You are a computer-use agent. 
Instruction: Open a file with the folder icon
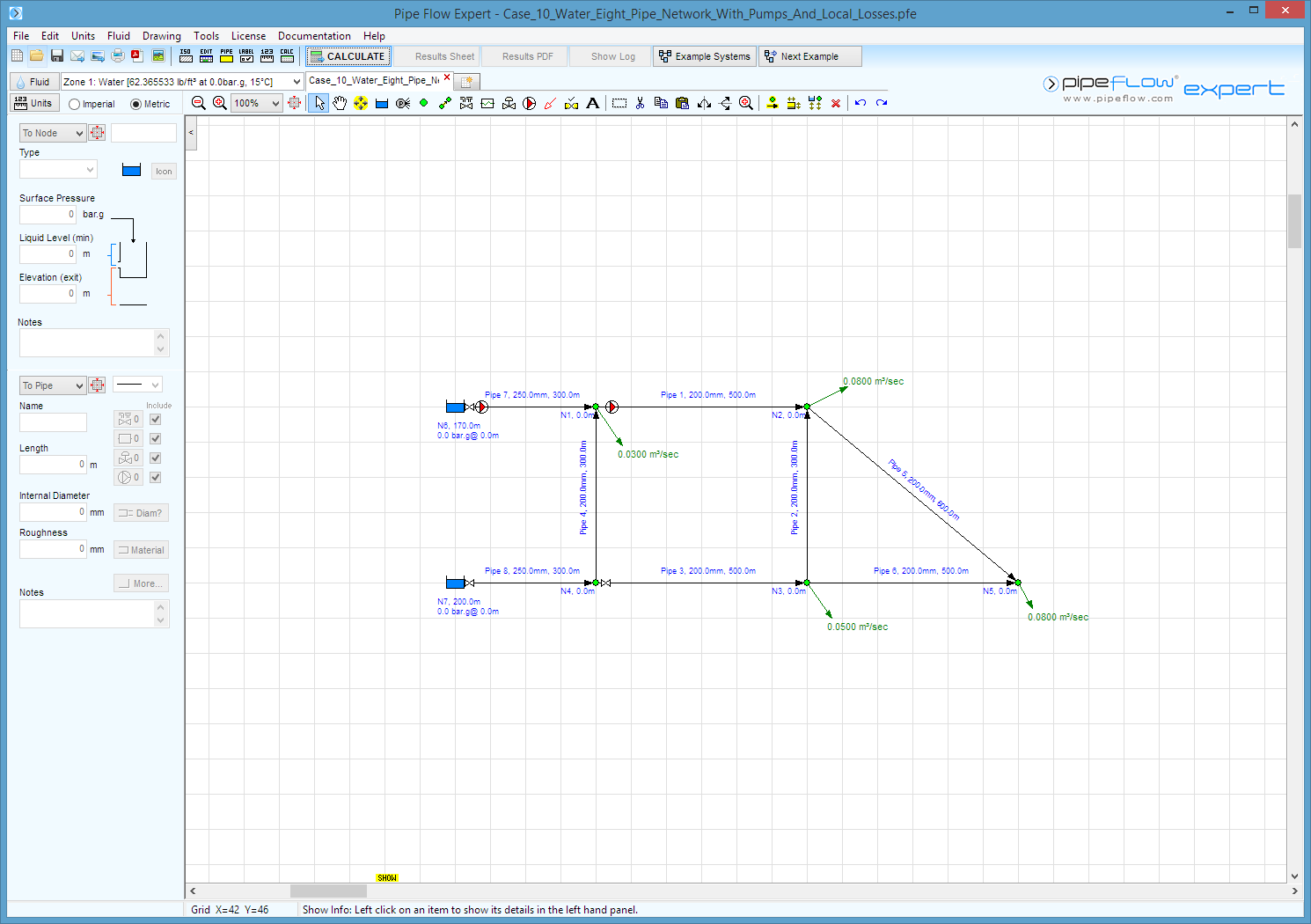click(36, 55)
